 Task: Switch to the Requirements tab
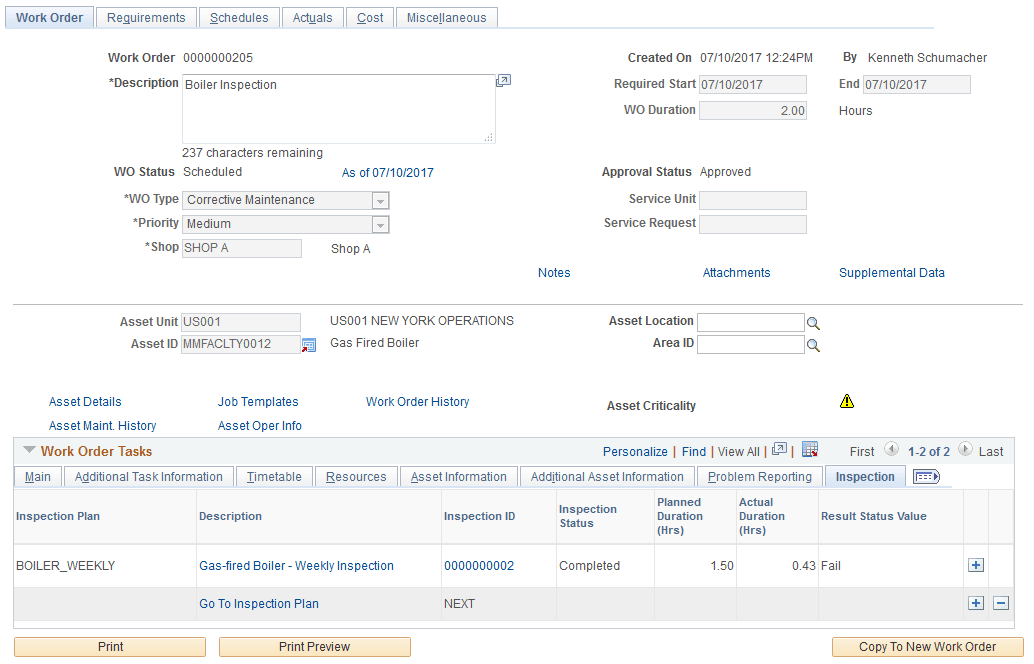[x=146, y=17]
